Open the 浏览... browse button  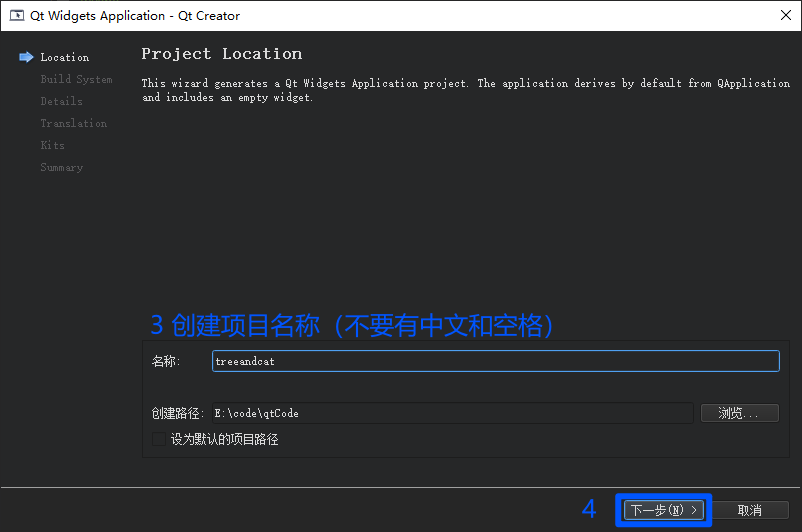tap(740, 413)
